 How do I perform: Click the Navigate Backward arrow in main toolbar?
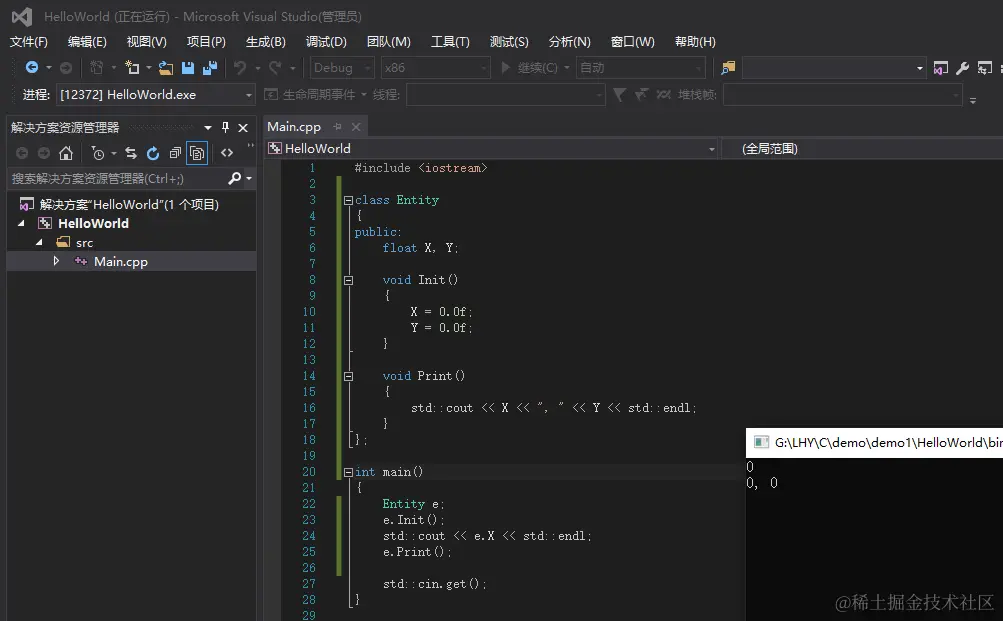coord(31,67)
